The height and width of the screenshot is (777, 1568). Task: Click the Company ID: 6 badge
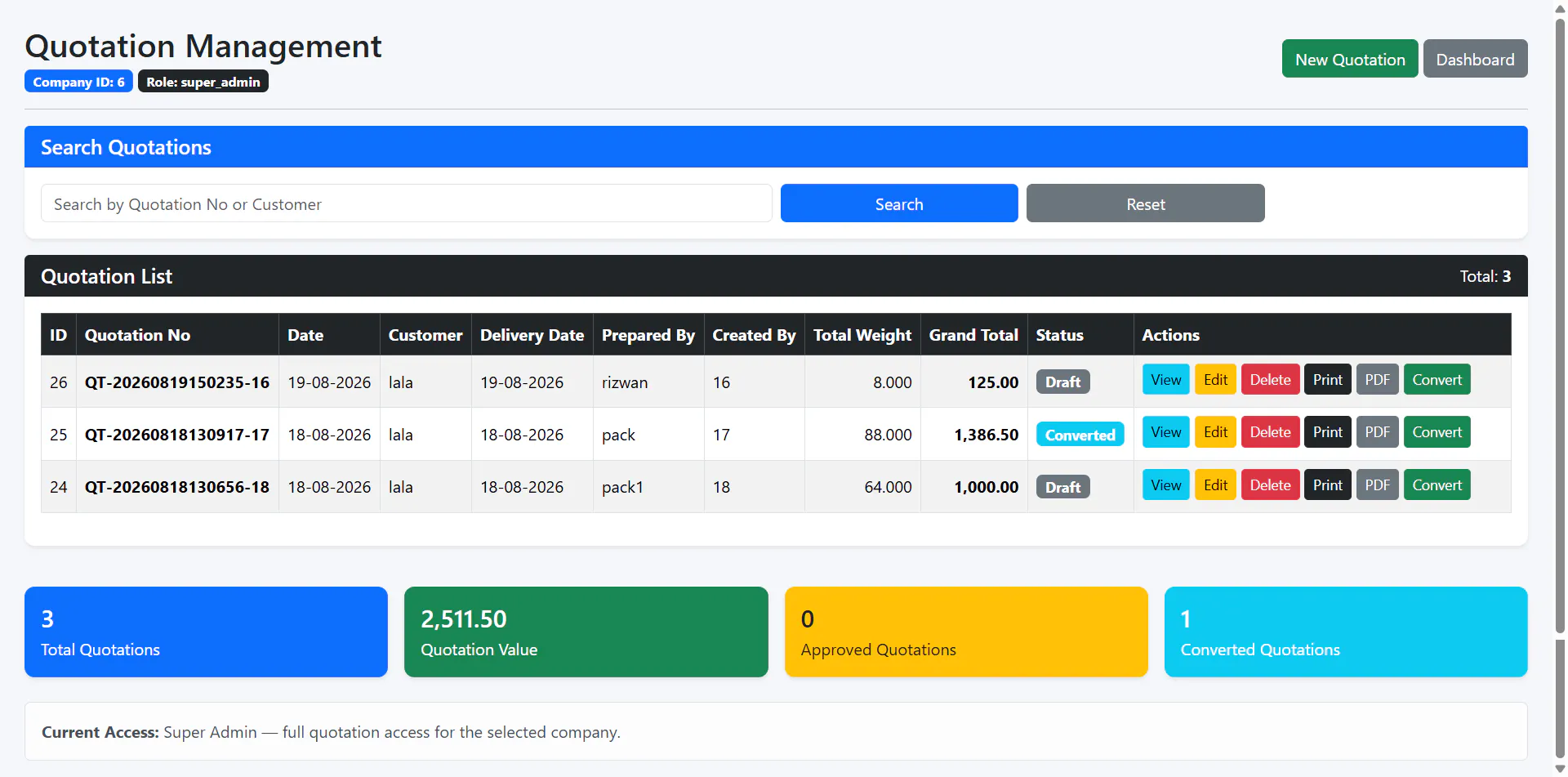click(78, 82)
